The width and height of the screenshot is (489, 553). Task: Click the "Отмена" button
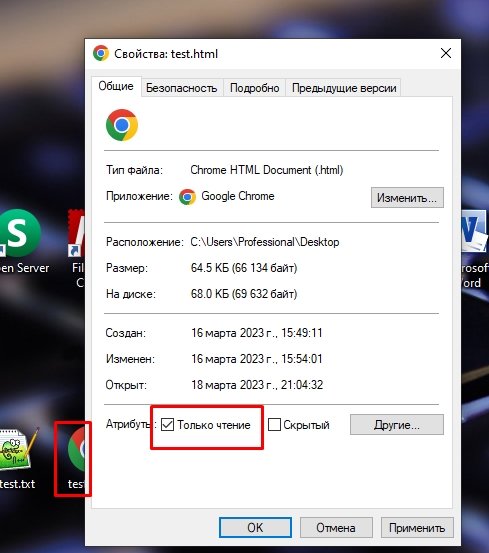[336, 528]
